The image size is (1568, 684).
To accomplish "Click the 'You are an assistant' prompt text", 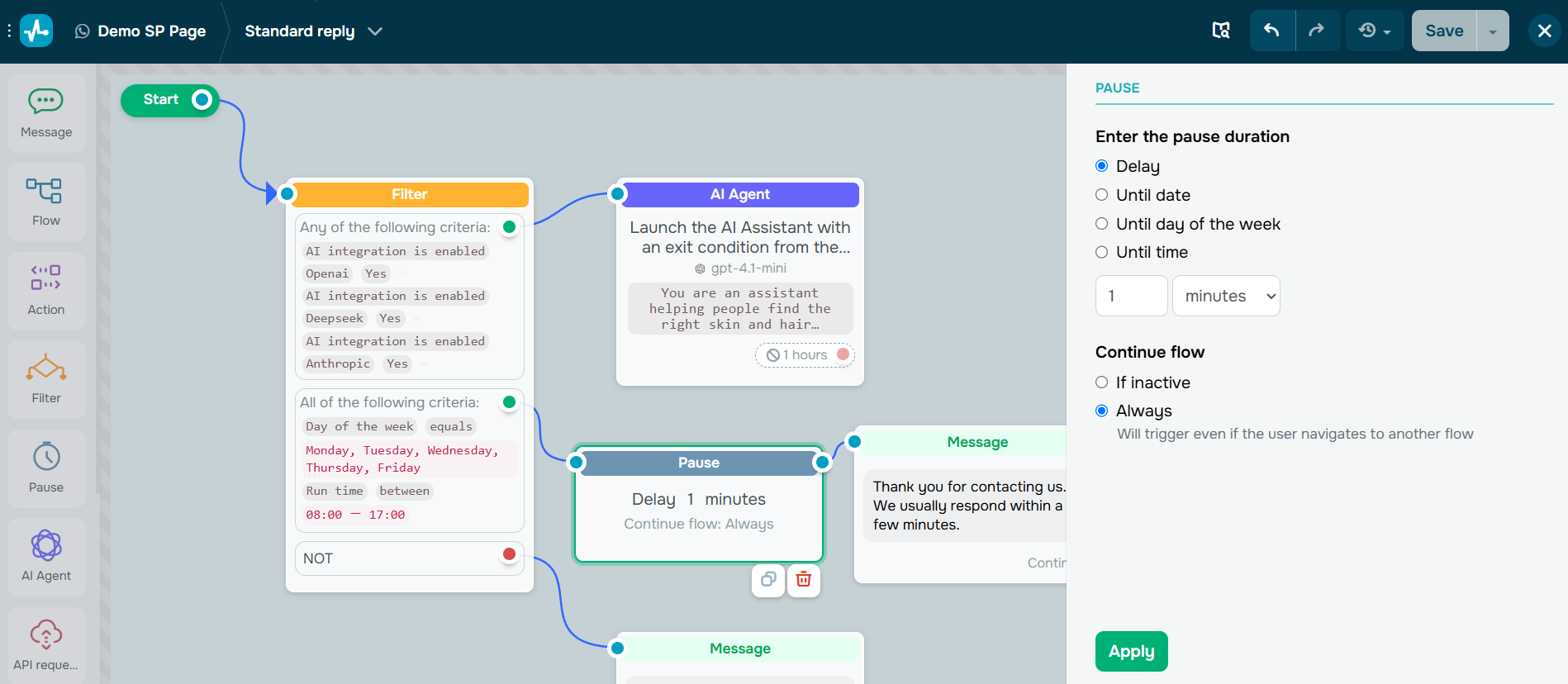I will pos(740,309).
